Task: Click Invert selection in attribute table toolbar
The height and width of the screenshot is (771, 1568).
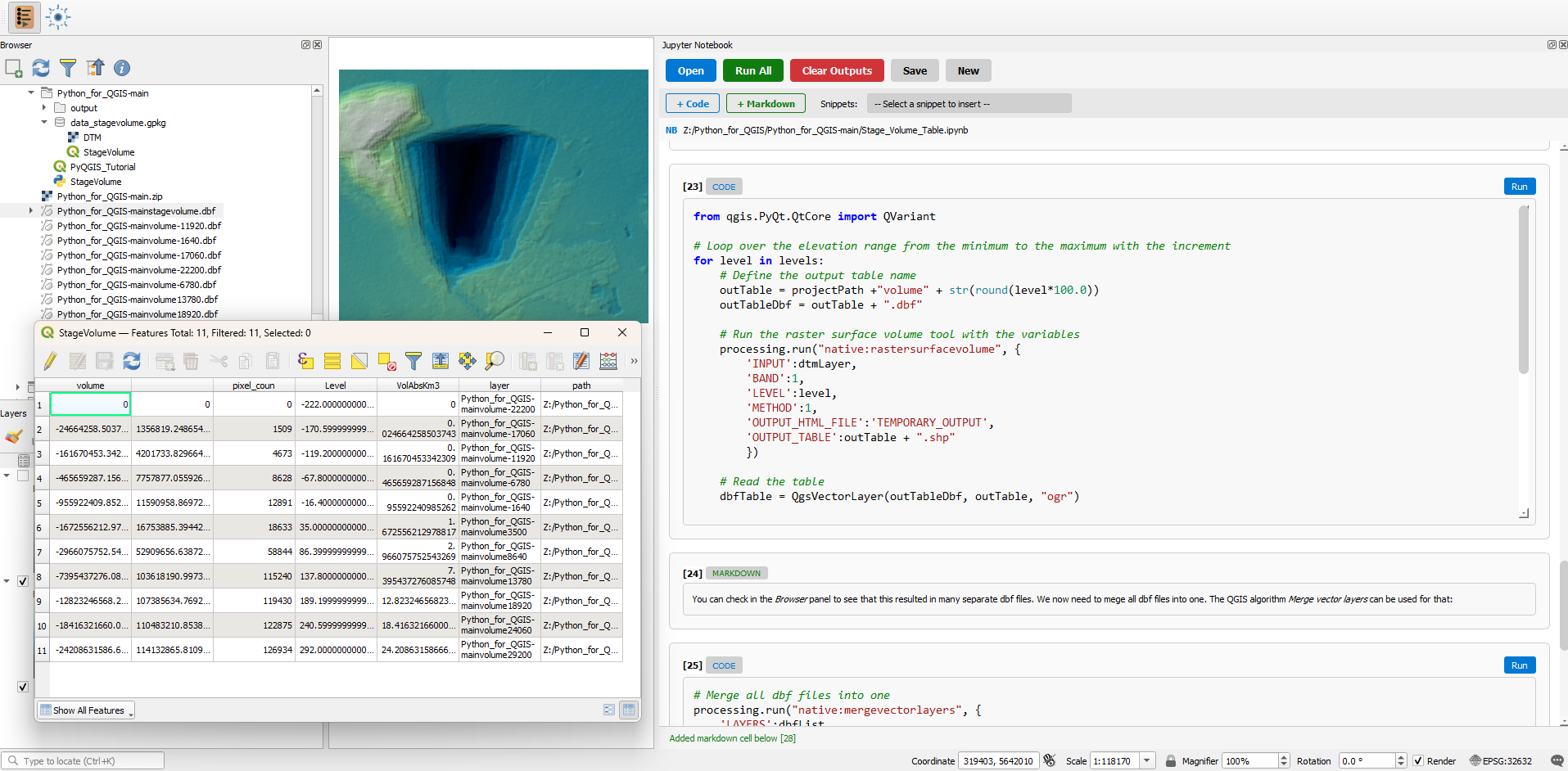Action: coord(359,361)
